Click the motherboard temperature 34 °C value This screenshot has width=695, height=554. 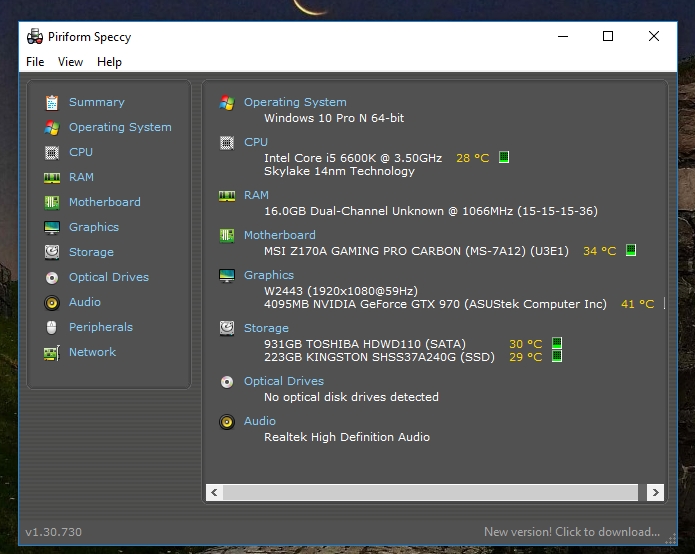(x=600, y=251)
